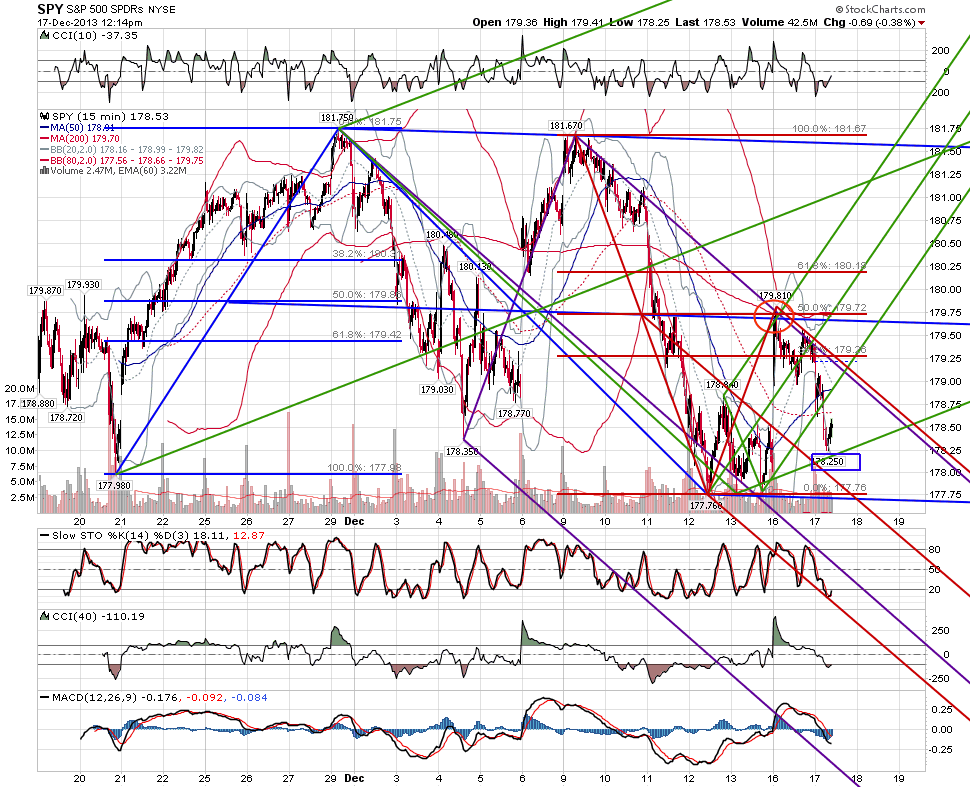Click the 'High 179.41' value in the header
This screenshot has width=970, height=792.
[x=573, y=22]
